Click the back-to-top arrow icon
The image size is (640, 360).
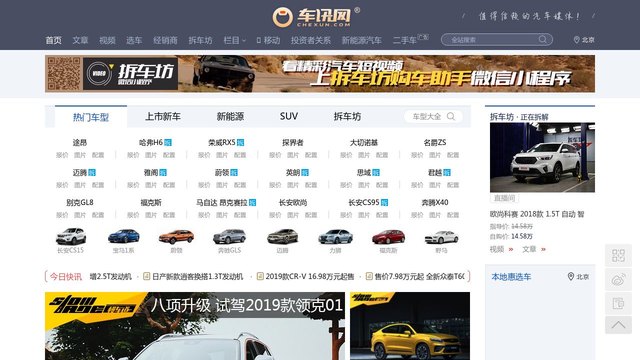(618, 325)
